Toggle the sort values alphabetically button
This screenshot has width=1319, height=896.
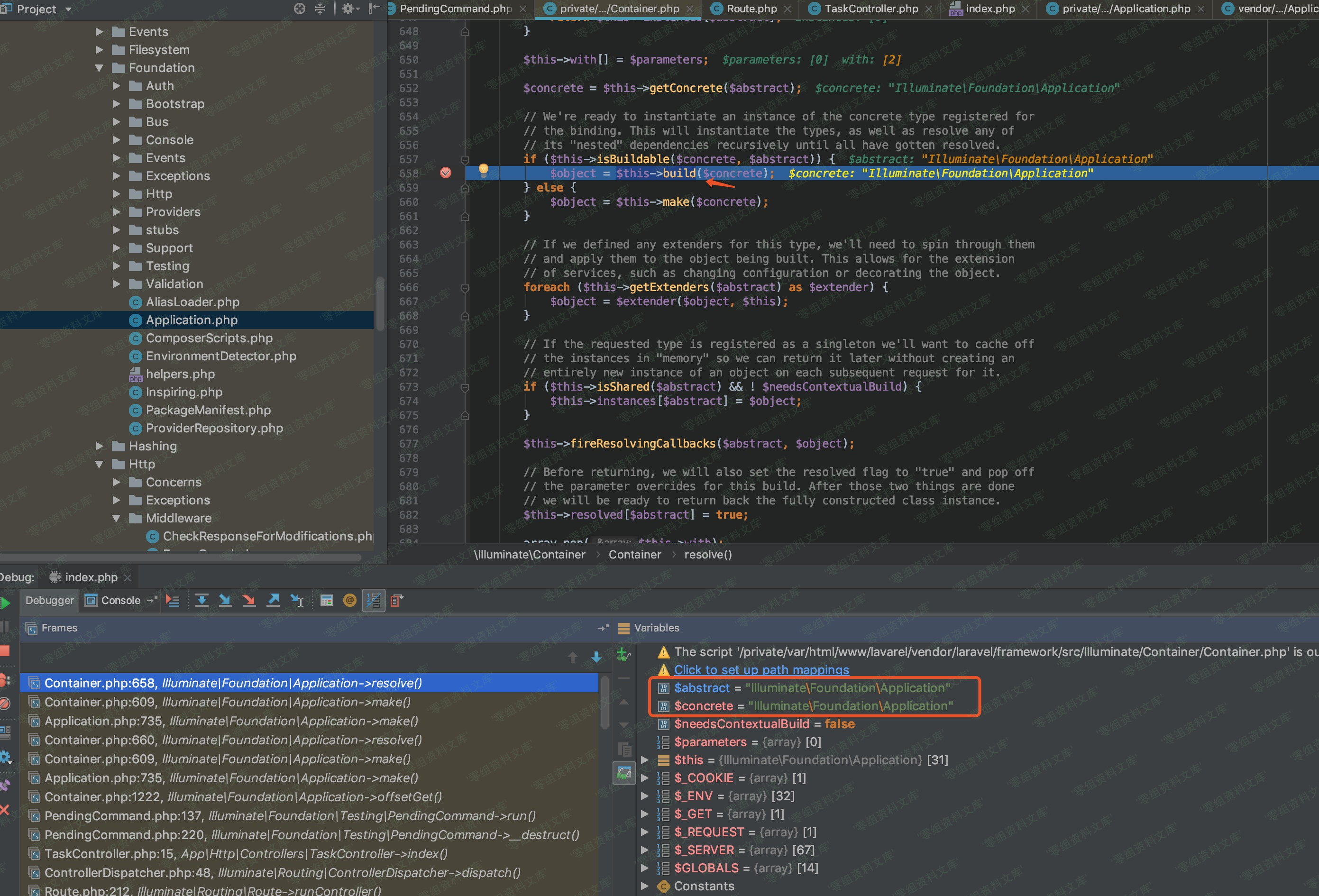coord(374,600)
